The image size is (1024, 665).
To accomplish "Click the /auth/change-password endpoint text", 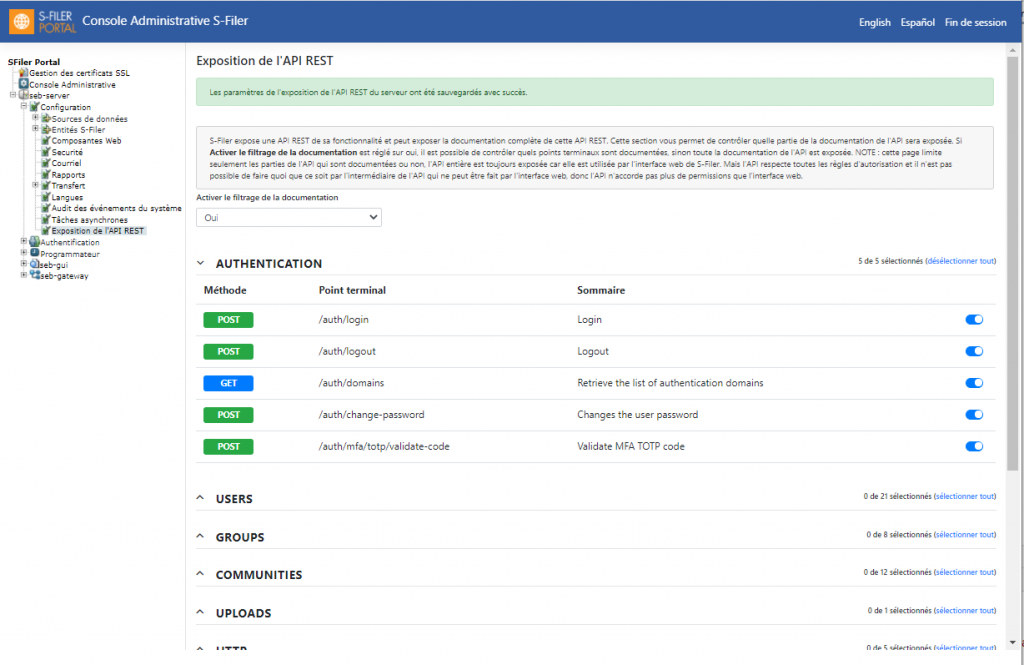I will tap(371, 415).
